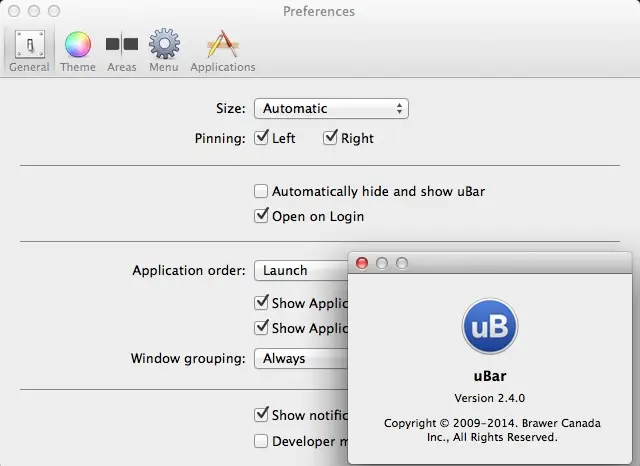Close the uBar About window
The height and width of the screenshot is (466, 640).
point(362,263)
